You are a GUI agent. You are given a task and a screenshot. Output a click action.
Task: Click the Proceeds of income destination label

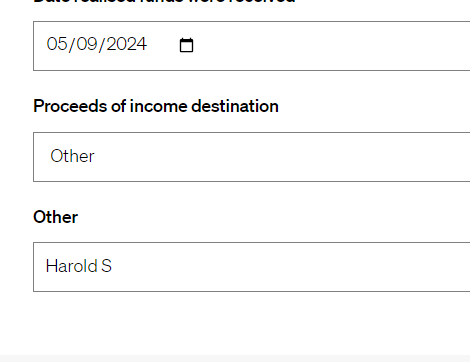click(x=156, y=106)
